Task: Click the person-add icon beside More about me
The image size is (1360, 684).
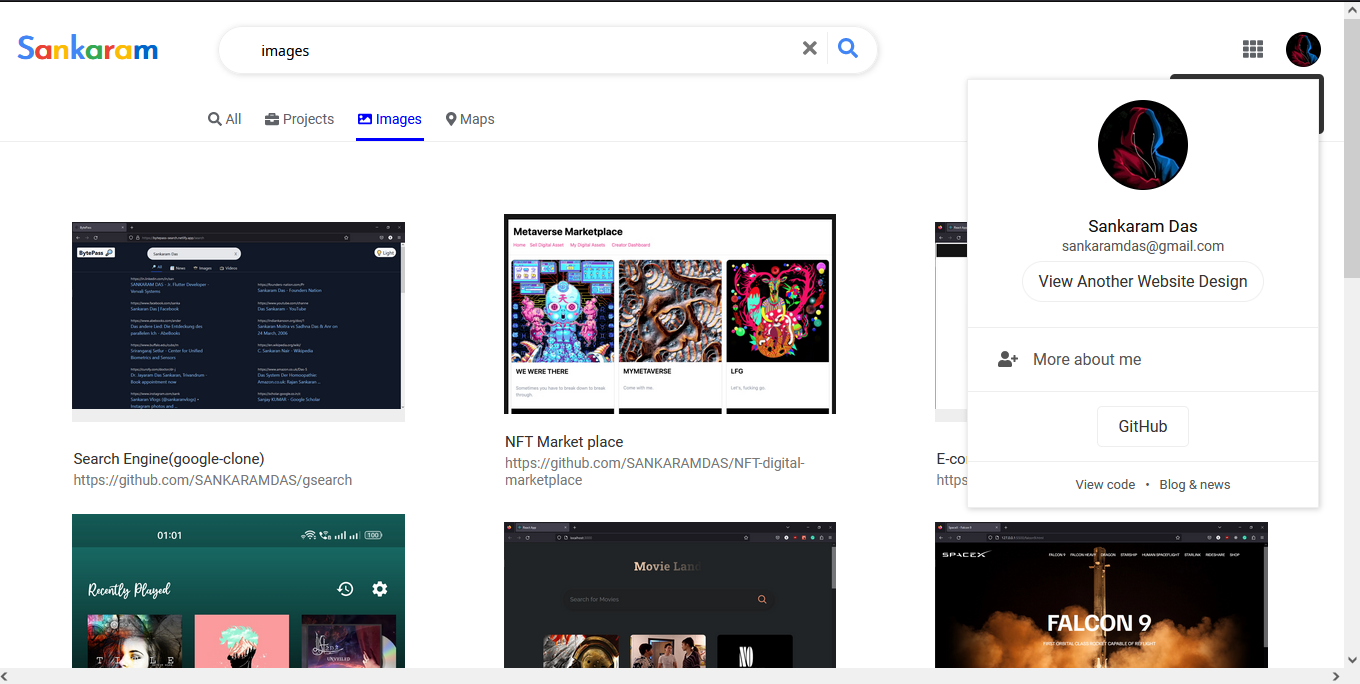Action: click(x=1007, y=359)
